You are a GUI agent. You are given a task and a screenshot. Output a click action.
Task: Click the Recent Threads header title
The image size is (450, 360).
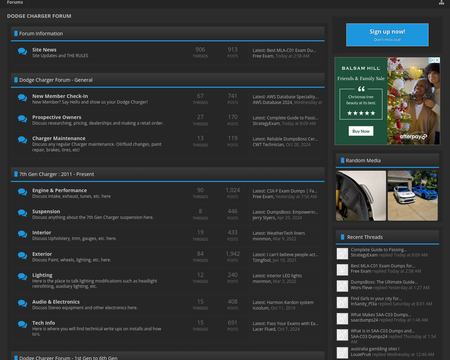click(365, 237)
